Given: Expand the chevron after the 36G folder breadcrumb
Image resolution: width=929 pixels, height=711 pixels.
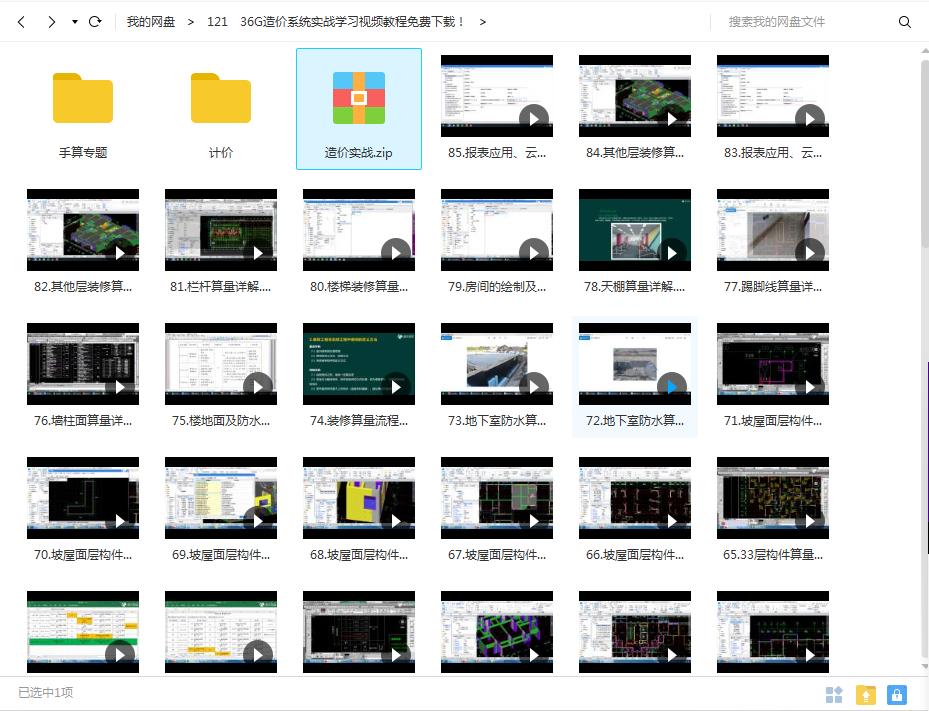Looking at the screenshot, I should [x=483, y=22].
